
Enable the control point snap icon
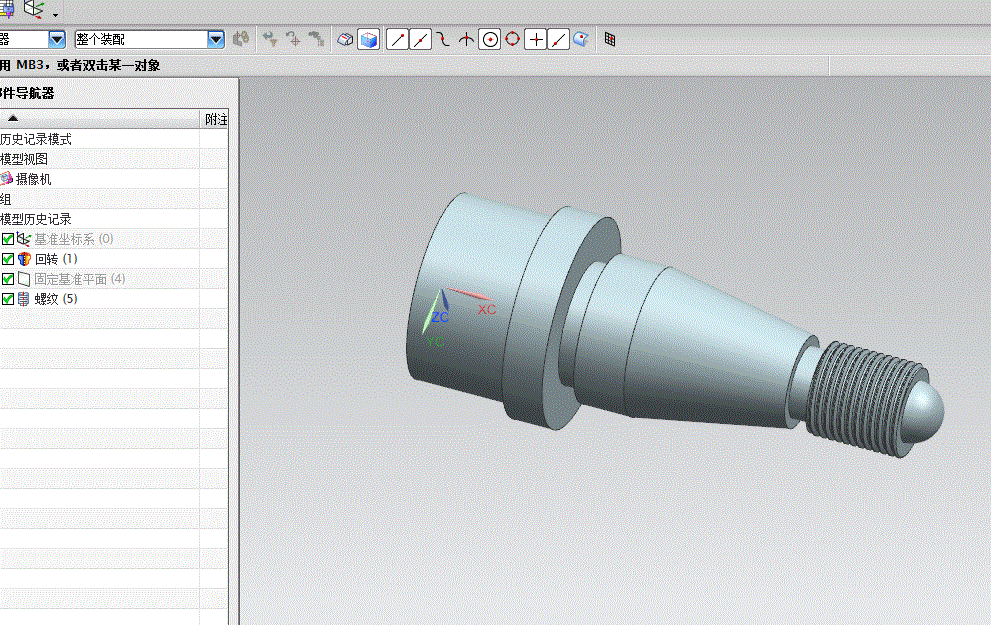pyautogui.click(x=443, y=39)
